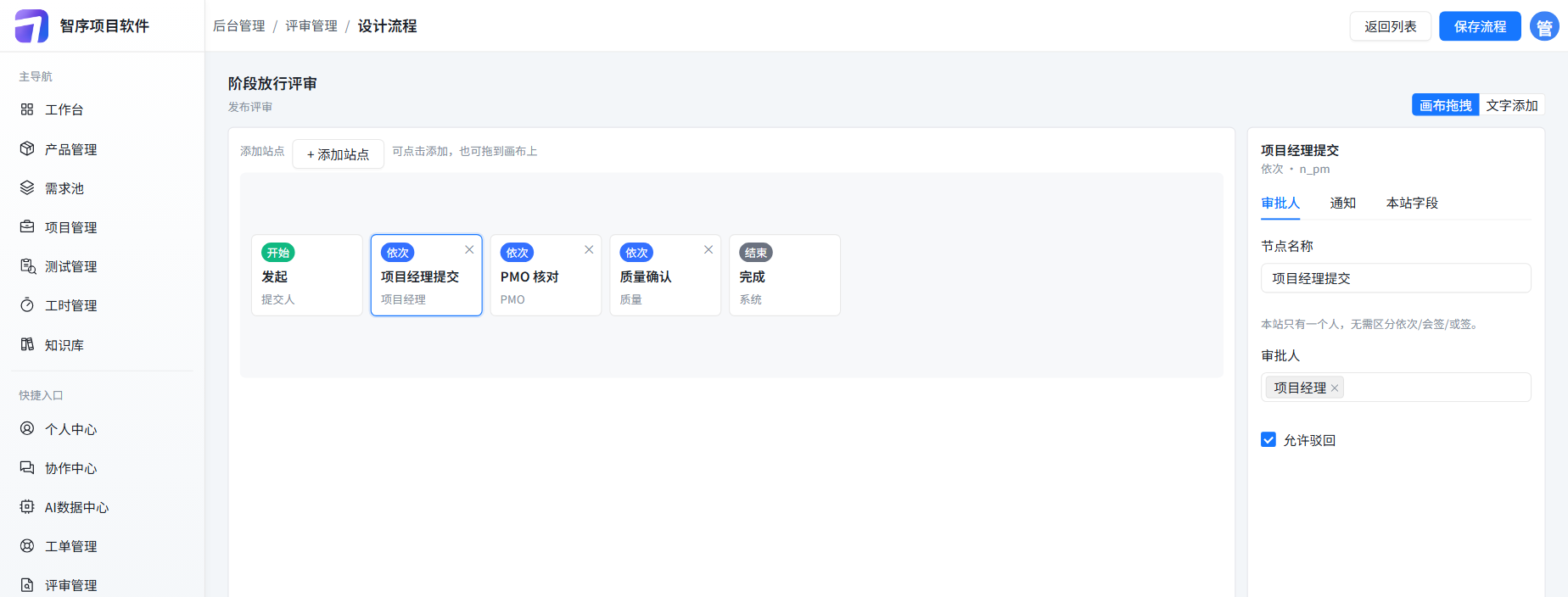Switch to 画布拖拽 mode

click(1446, 105)
